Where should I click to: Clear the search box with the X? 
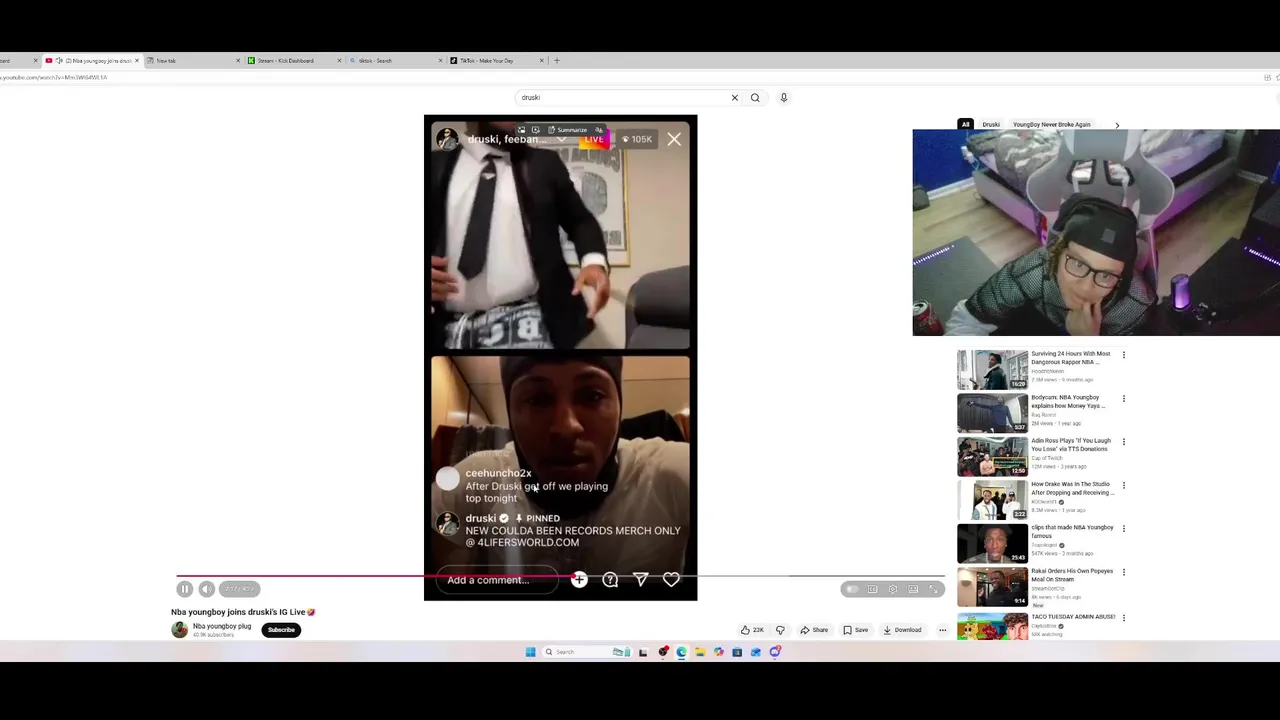click(x=734, y=98)
